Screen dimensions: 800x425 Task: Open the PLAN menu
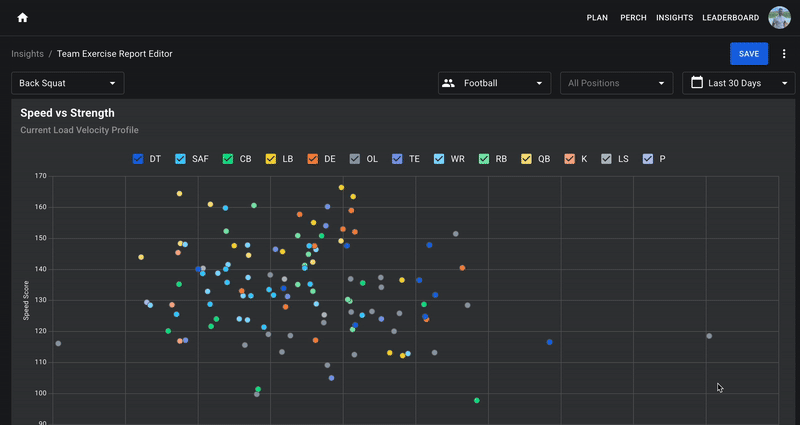(x=597, y=18)
